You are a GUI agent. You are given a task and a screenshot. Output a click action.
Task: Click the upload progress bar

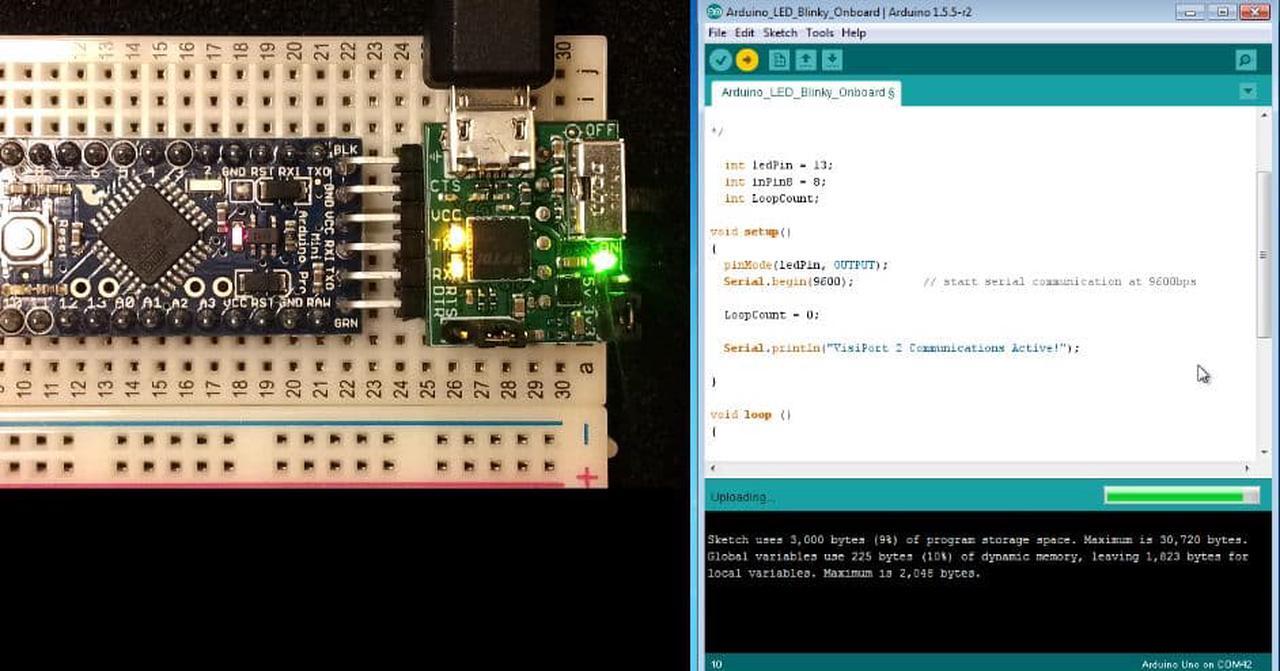click(1181, 496)
